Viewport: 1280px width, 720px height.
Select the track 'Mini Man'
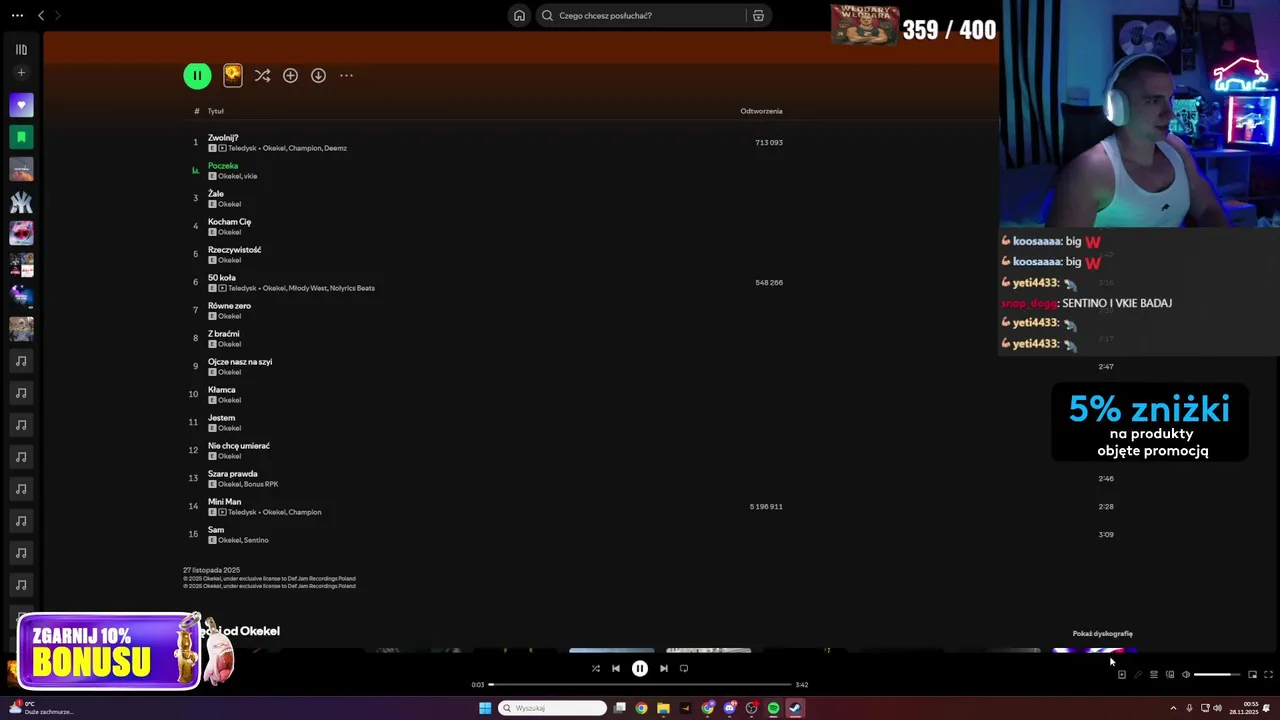pyautogui.click(x=224, y=502)
